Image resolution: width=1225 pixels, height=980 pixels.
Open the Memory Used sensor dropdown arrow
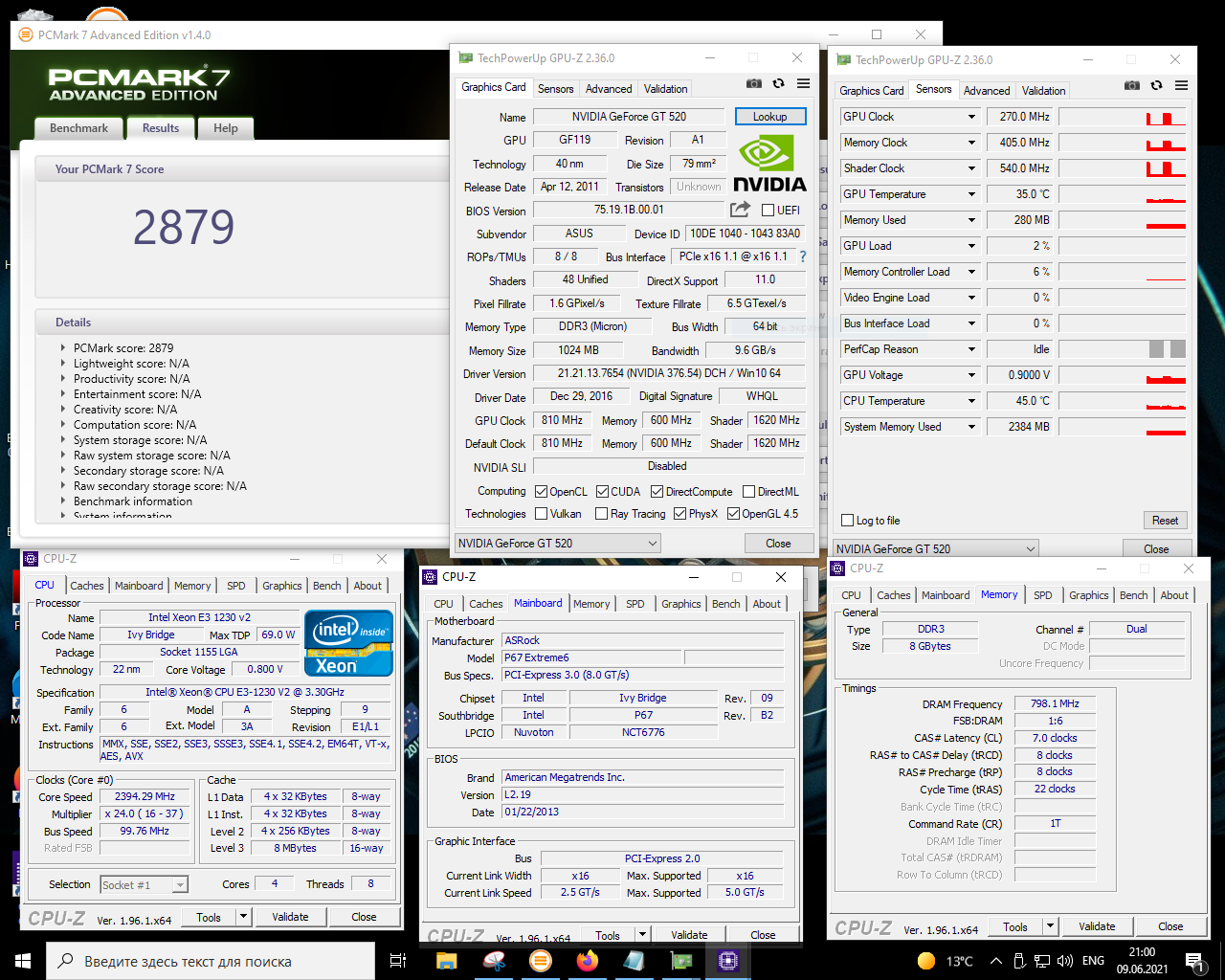[971, 220]
